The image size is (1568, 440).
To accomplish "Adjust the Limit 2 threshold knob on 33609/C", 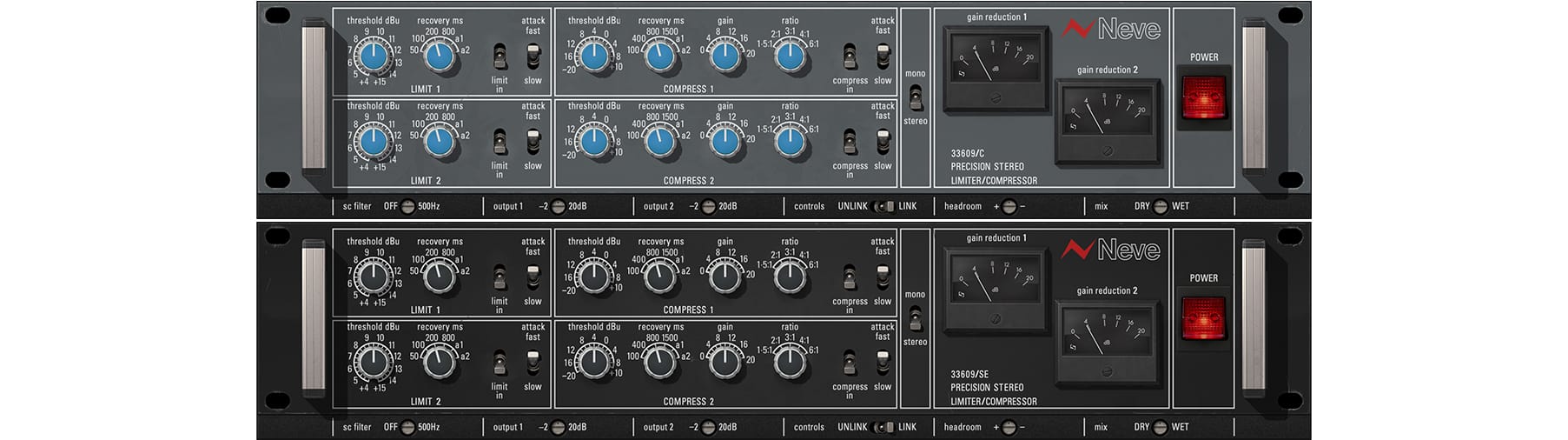I will (374, 142).
